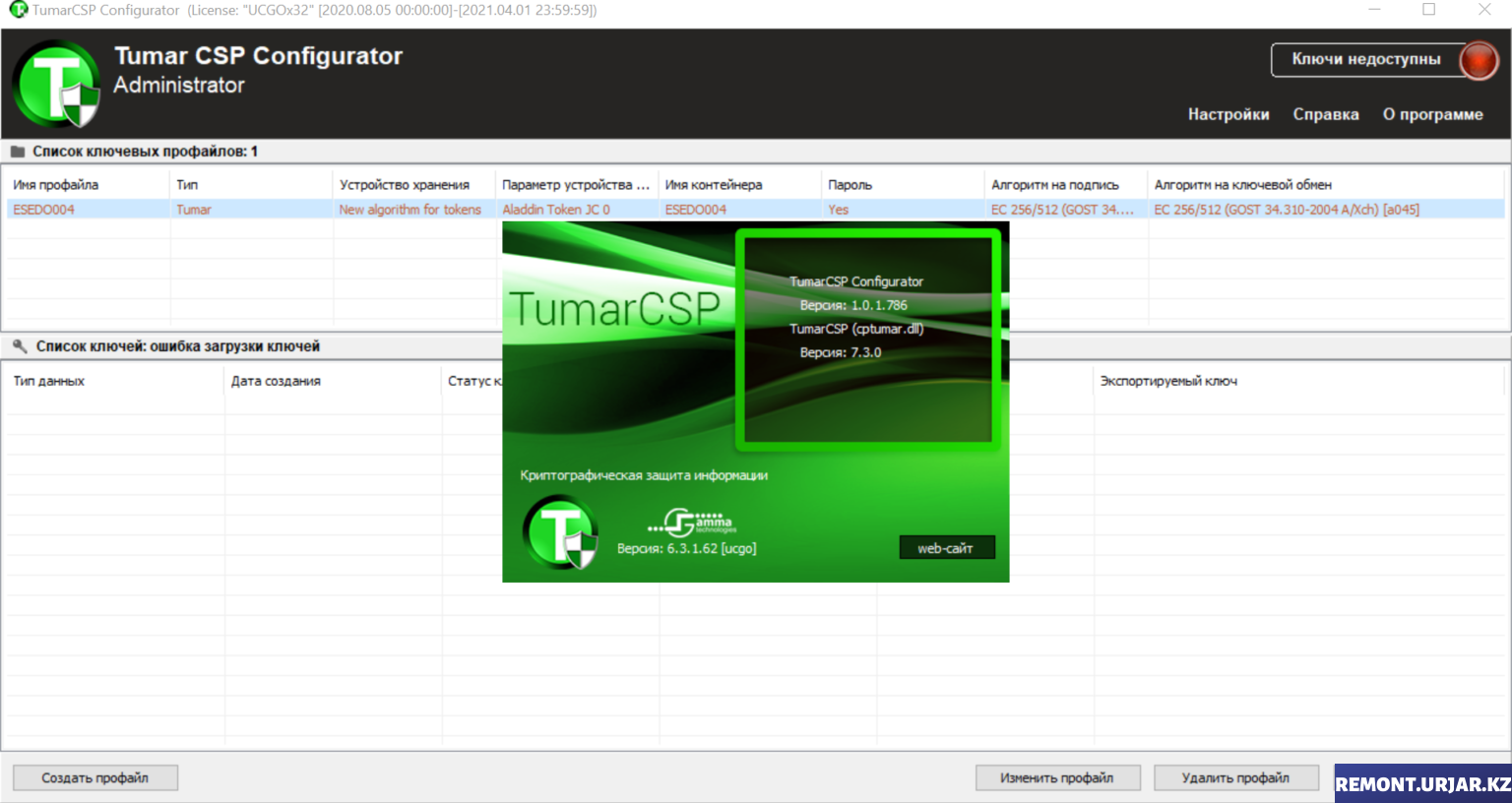Click the 'Удалить профайл' button
The image size is (1512, 803).
[x=1235, y=777]
